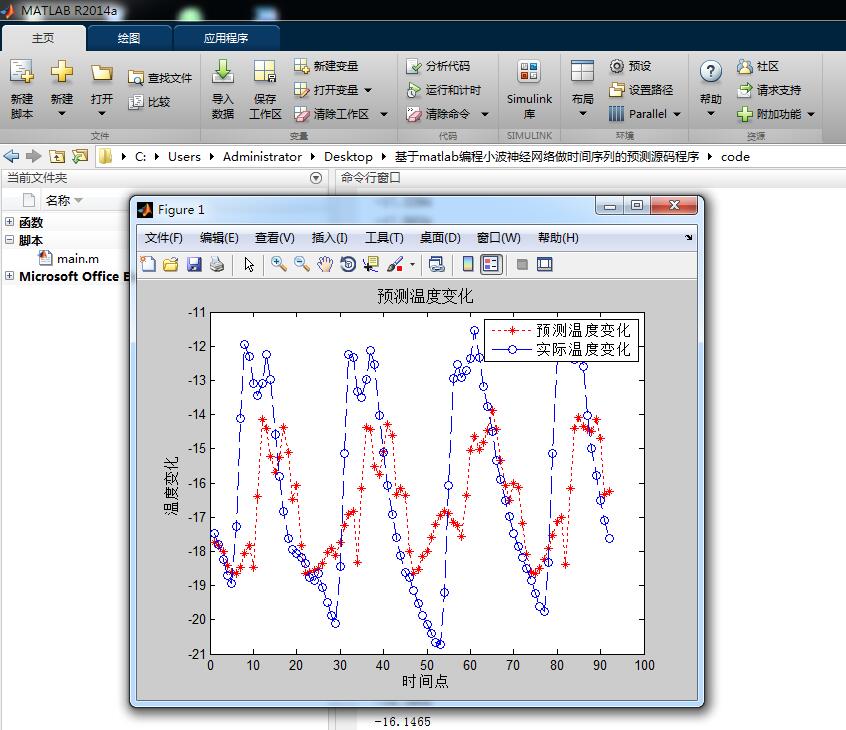Open Clear Commands (清除命令) dropdown
Image resolution: width=846 pixels, height=730 pixels.
pyautogui.click(x=485, y=114)
